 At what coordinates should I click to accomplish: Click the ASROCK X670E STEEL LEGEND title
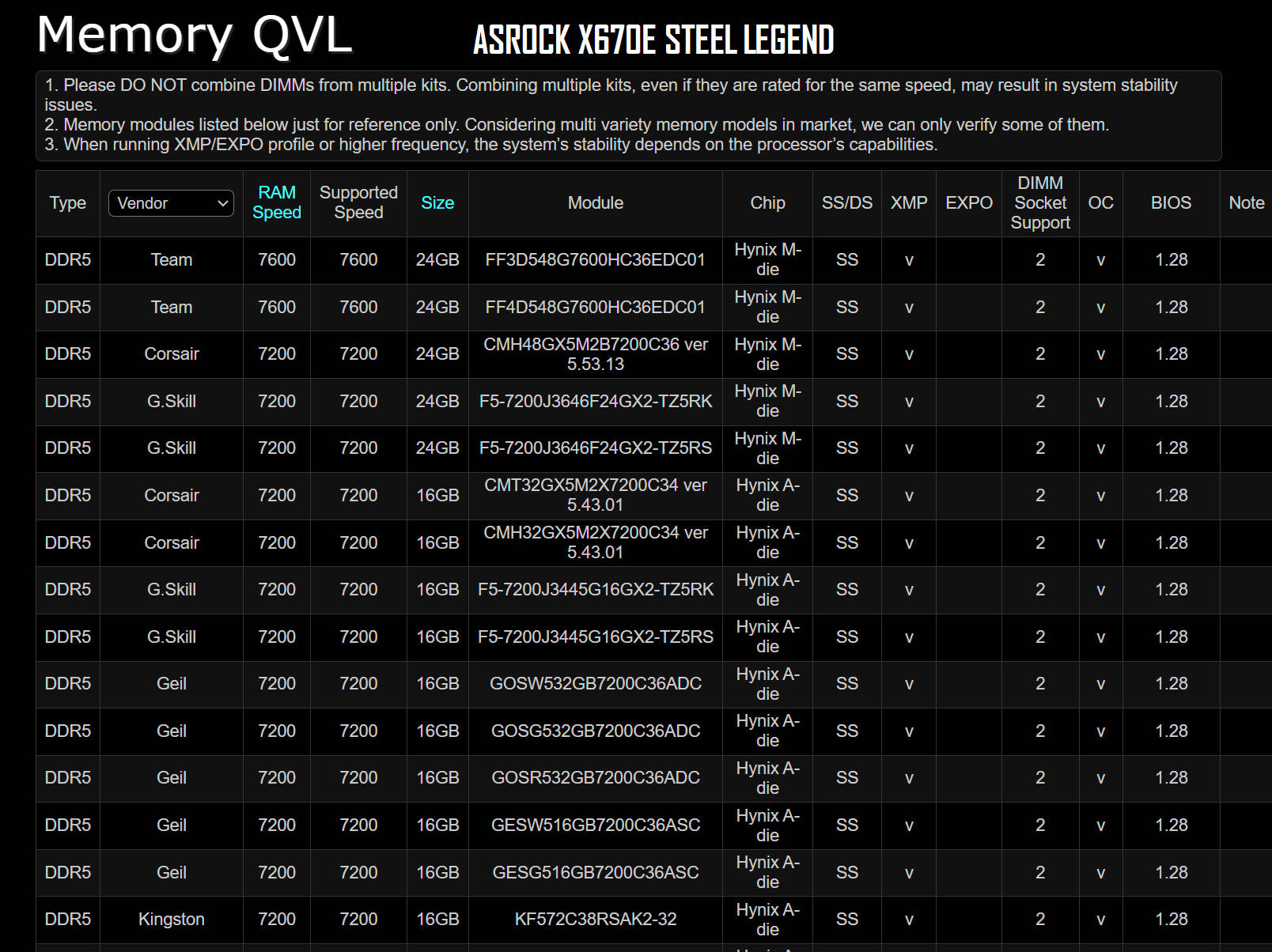click(x=653, y=40)
